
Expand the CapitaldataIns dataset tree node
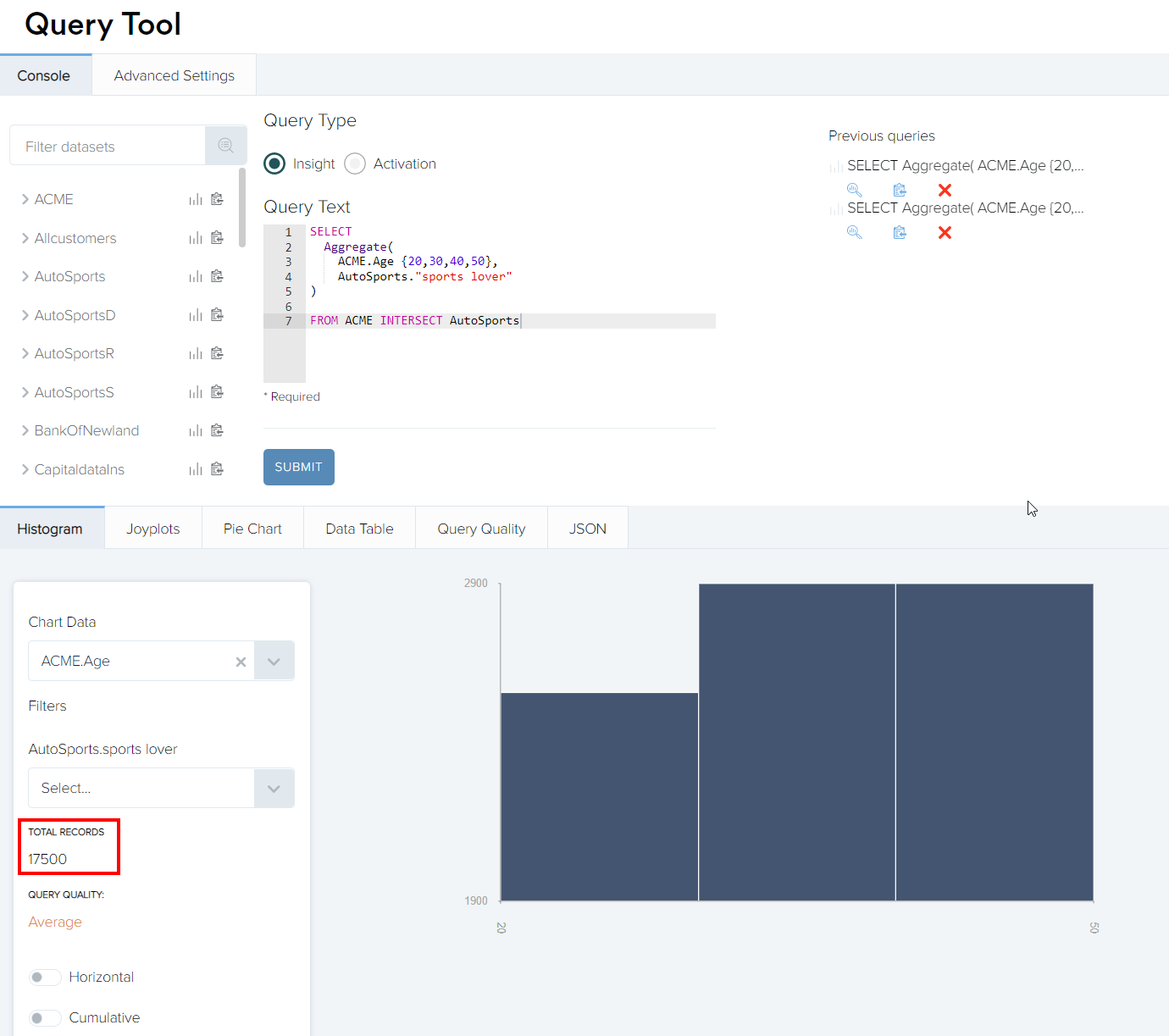[x=25, y=469]
